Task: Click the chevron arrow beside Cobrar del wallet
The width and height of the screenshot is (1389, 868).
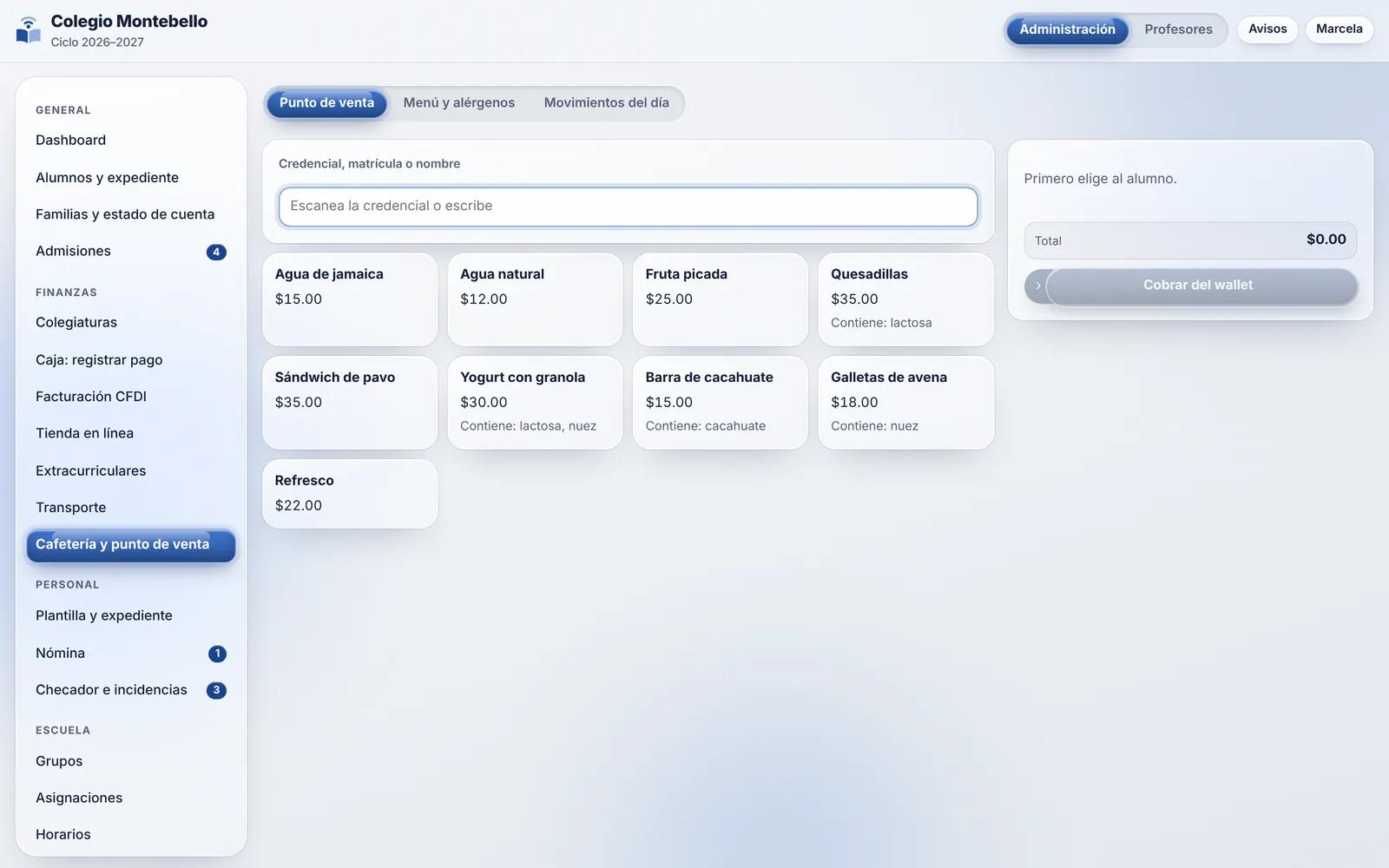Action: pos(1037,286)
